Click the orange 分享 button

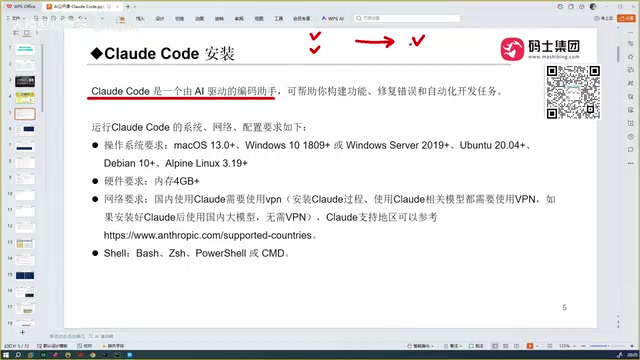click(626, 18)
